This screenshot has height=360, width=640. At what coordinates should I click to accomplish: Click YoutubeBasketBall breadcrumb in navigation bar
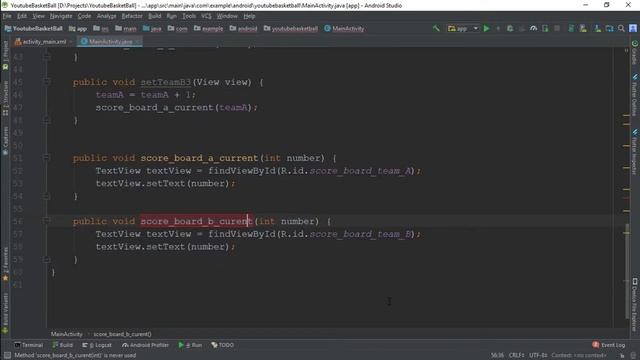click(33, 29)
